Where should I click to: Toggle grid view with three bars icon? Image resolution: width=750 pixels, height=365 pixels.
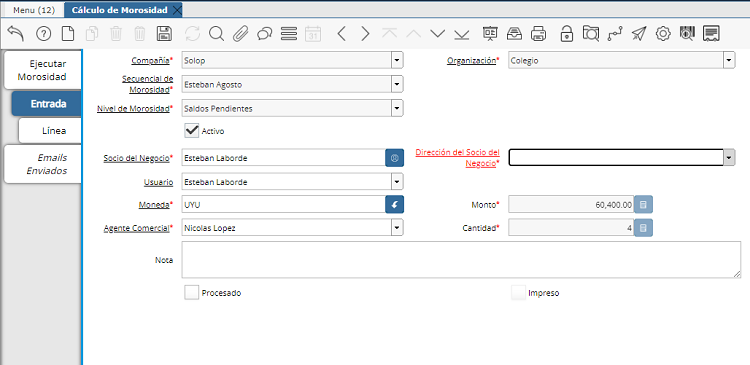pos(289,33)
